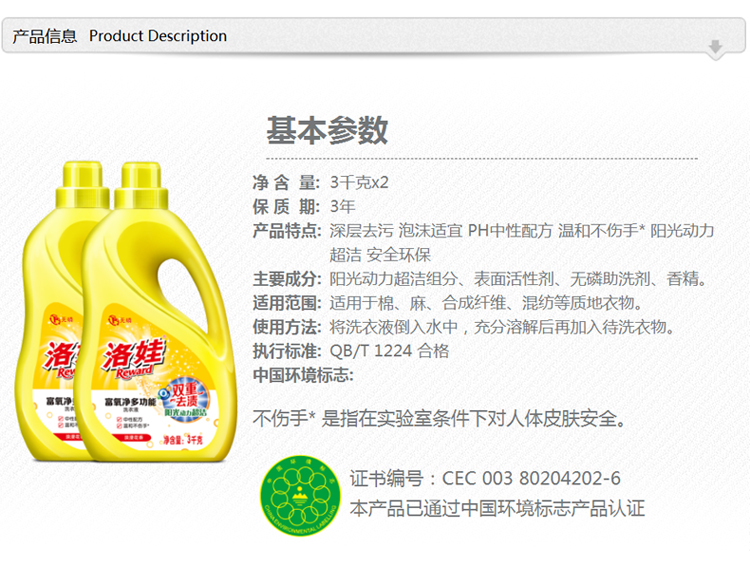Viewport: 750px width, 561px height.
Task: Click the green China Environmental Labelling logo
Action: [x=300, y=495]
